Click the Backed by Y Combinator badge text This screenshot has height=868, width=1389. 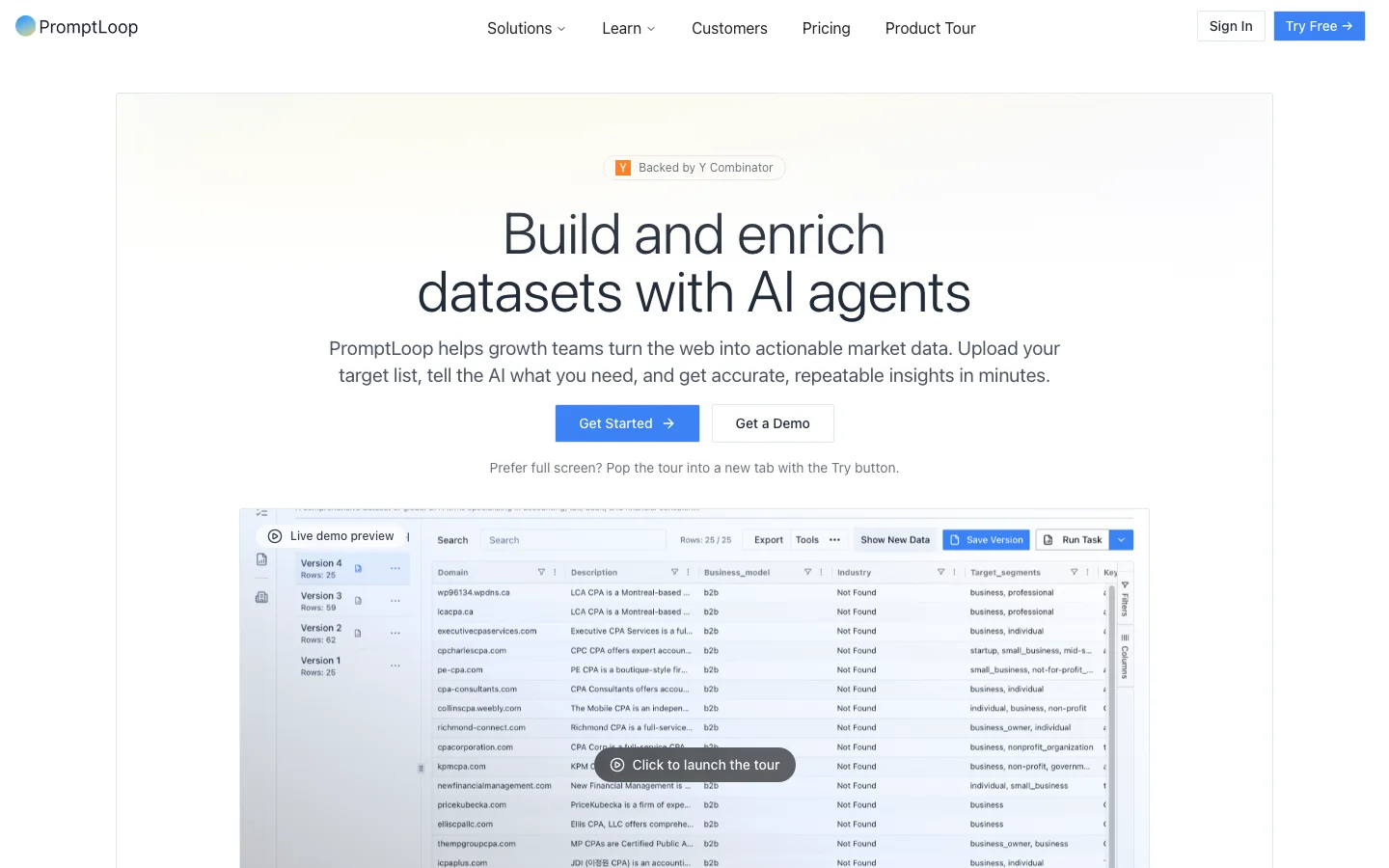click(706, 168)
